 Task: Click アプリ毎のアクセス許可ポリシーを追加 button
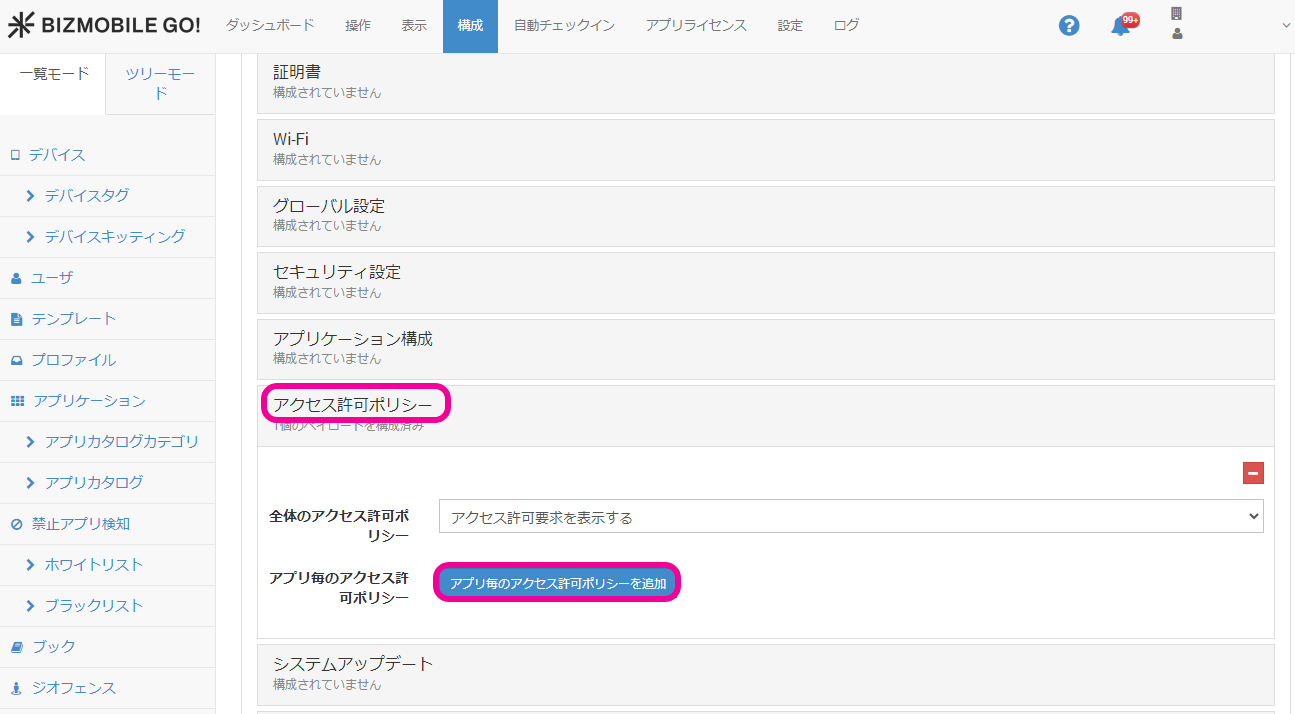click(x=558, y=583)
